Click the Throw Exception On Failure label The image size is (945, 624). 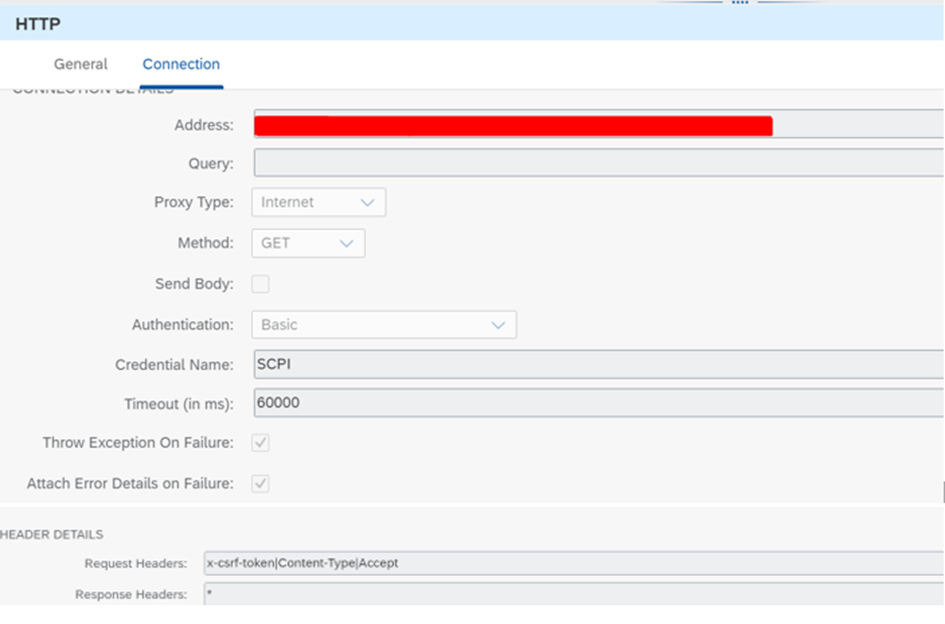coord(138,443)
